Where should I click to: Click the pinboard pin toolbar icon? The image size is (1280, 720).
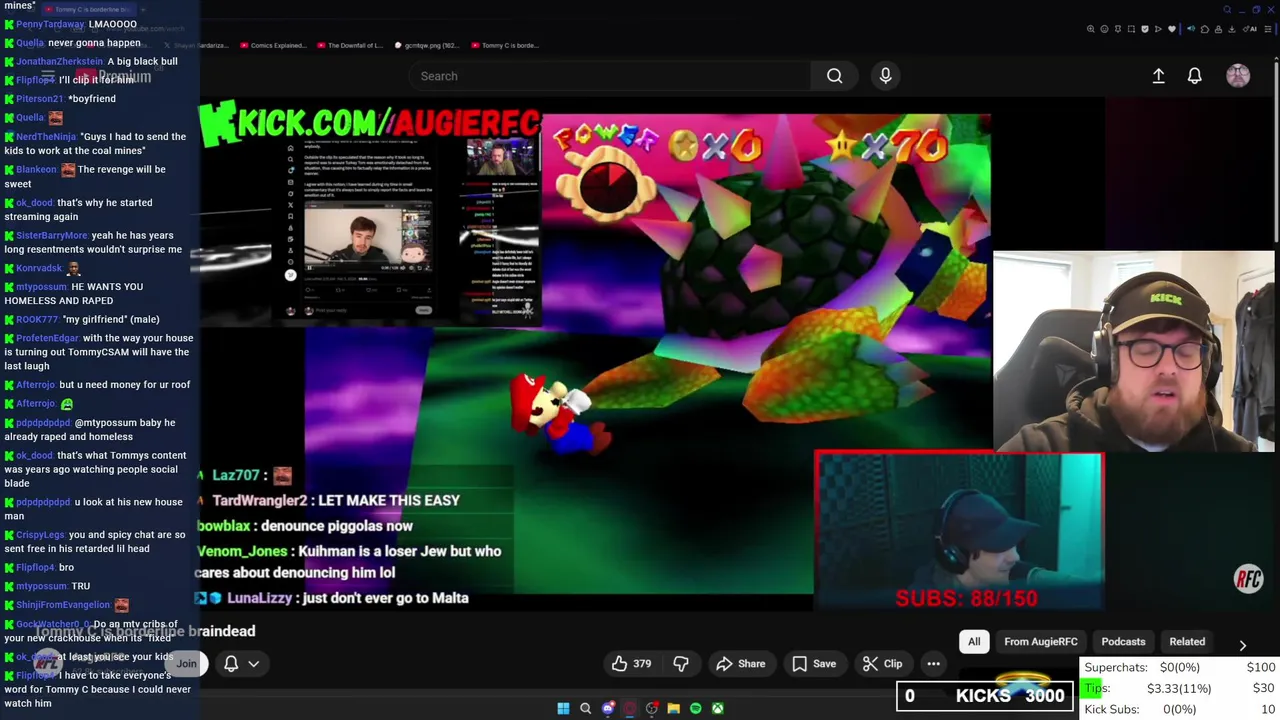[x=1118, y=29]
